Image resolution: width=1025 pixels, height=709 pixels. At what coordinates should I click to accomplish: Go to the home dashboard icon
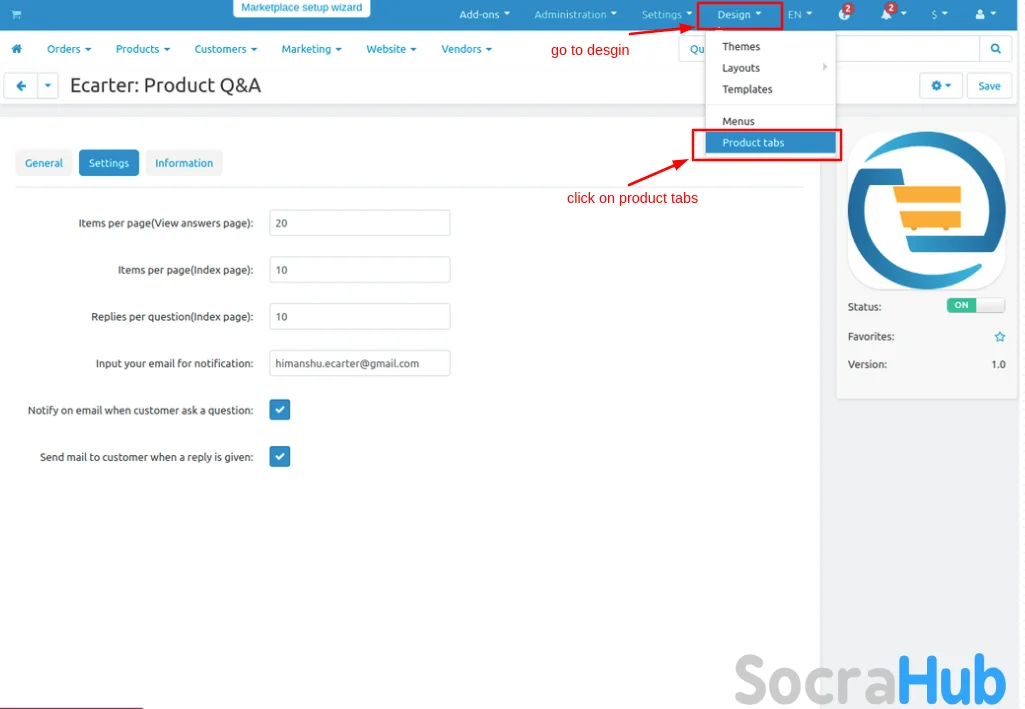(17, 49)
